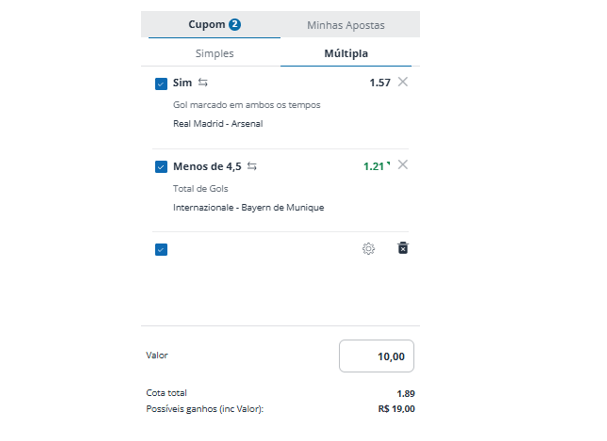Viewport: 607px width, 441px height.
Task: Remove the Internazionale - Bayern de Munique bet
Action: click(x=403, y=165)
